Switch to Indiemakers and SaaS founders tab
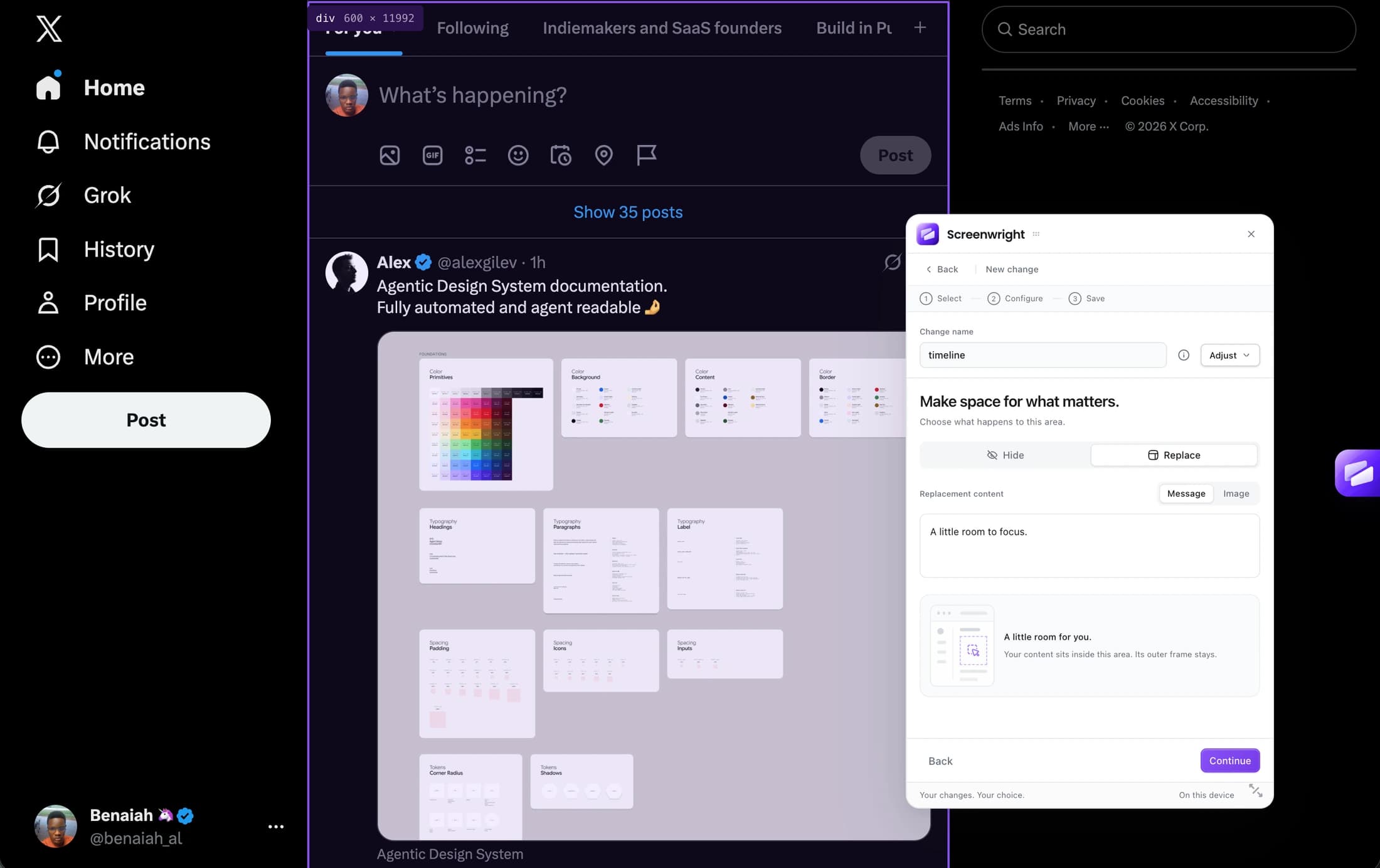The image size is (1380, 868). click(x=662, y=28)
